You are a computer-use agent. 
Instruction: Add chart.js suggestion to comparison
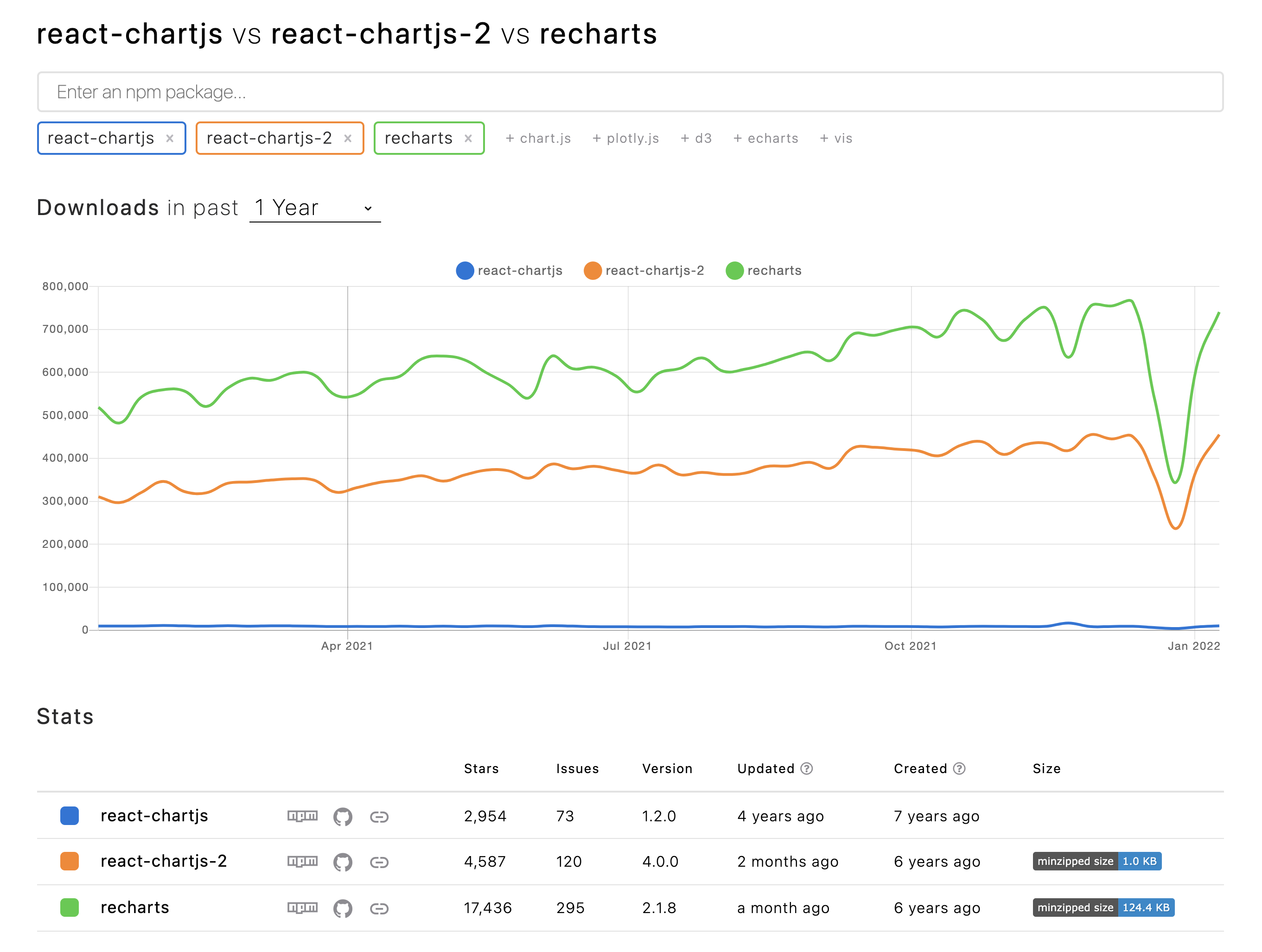point(538,138)
